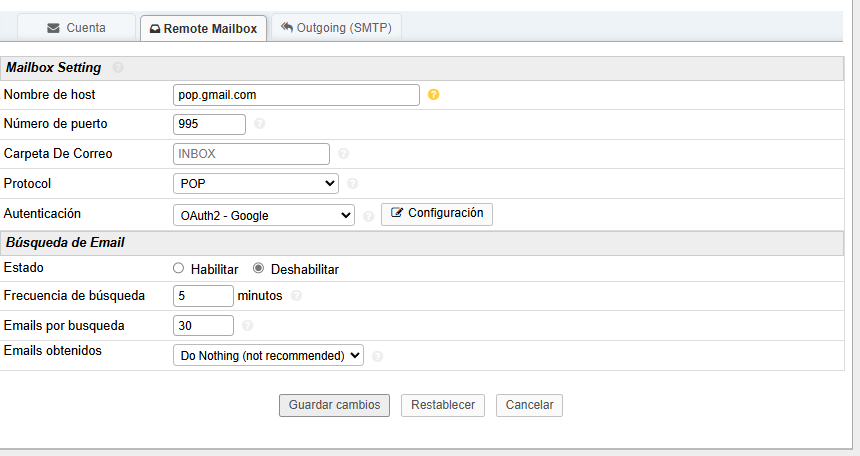
Task: Select the Deshabilitar radio button
Action: tap(258, 268)
